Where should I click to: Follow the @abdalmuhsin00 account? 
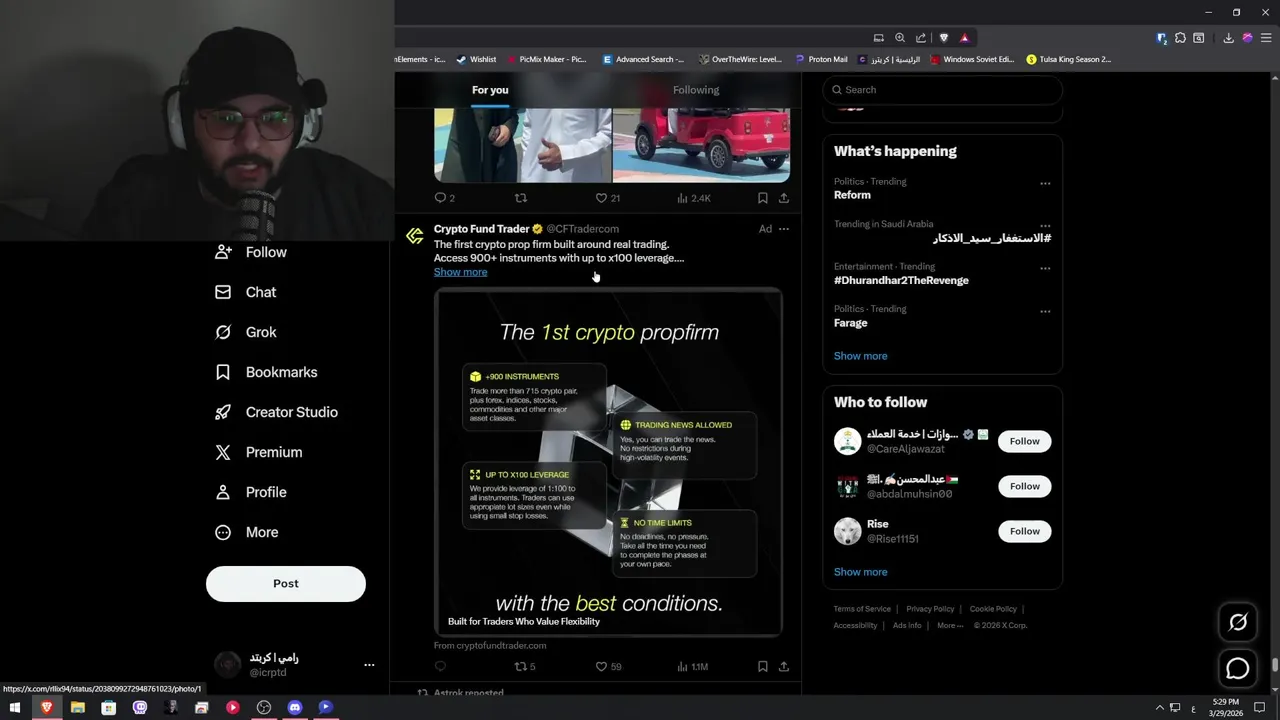[1024, 486]
